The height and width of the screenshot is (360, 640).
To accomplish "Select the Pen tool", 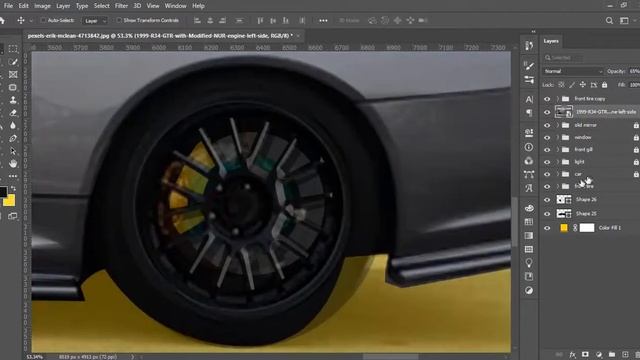I will (13, 138).
